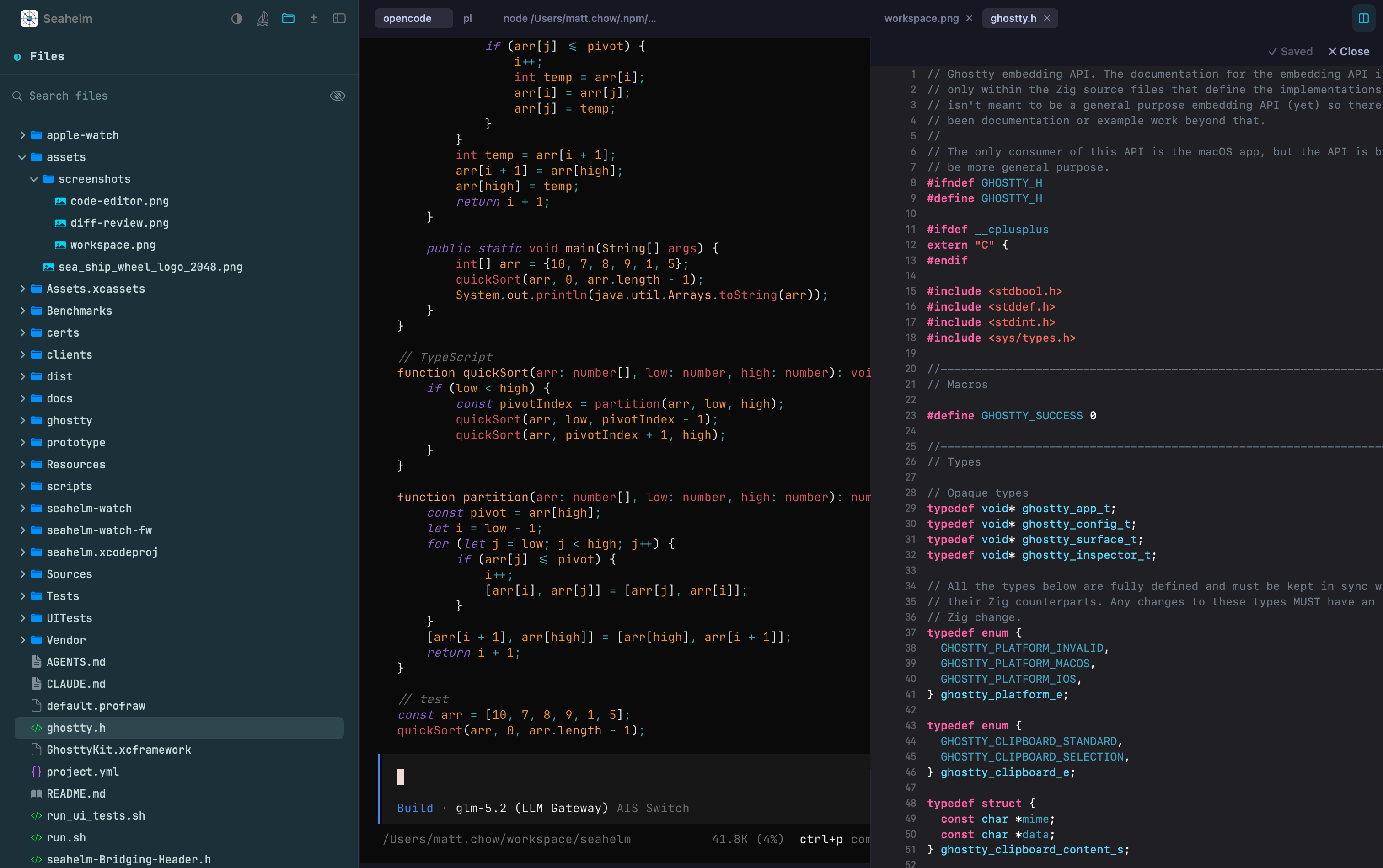Expand the Benchmarks folder
1383x868 pixels.
(22, 311)
